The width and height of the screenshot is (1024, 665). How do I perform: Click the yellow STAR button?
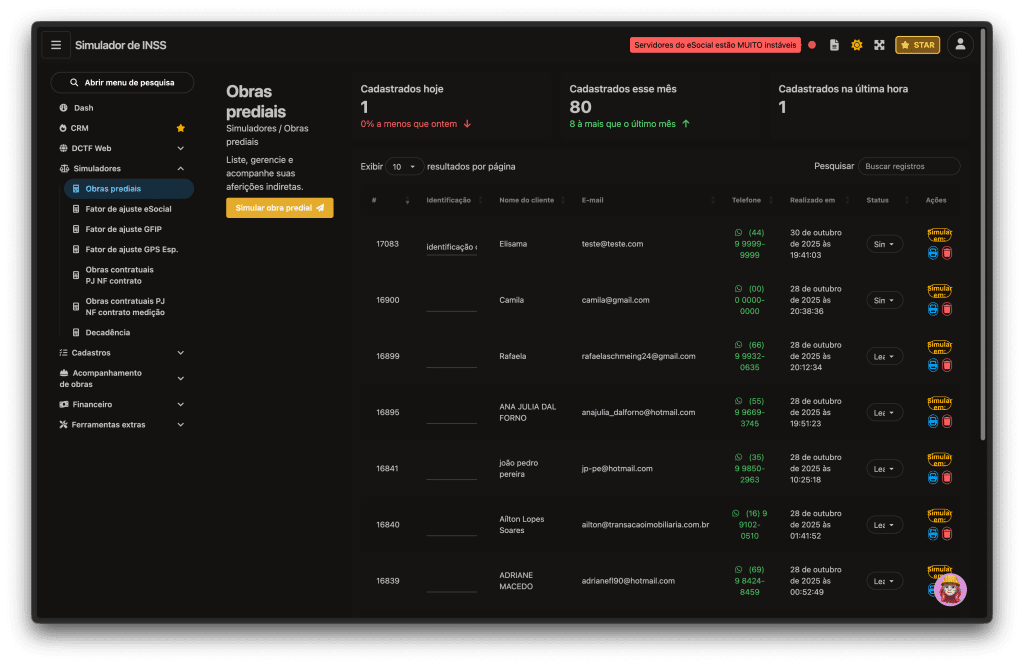tap(917, 45)
